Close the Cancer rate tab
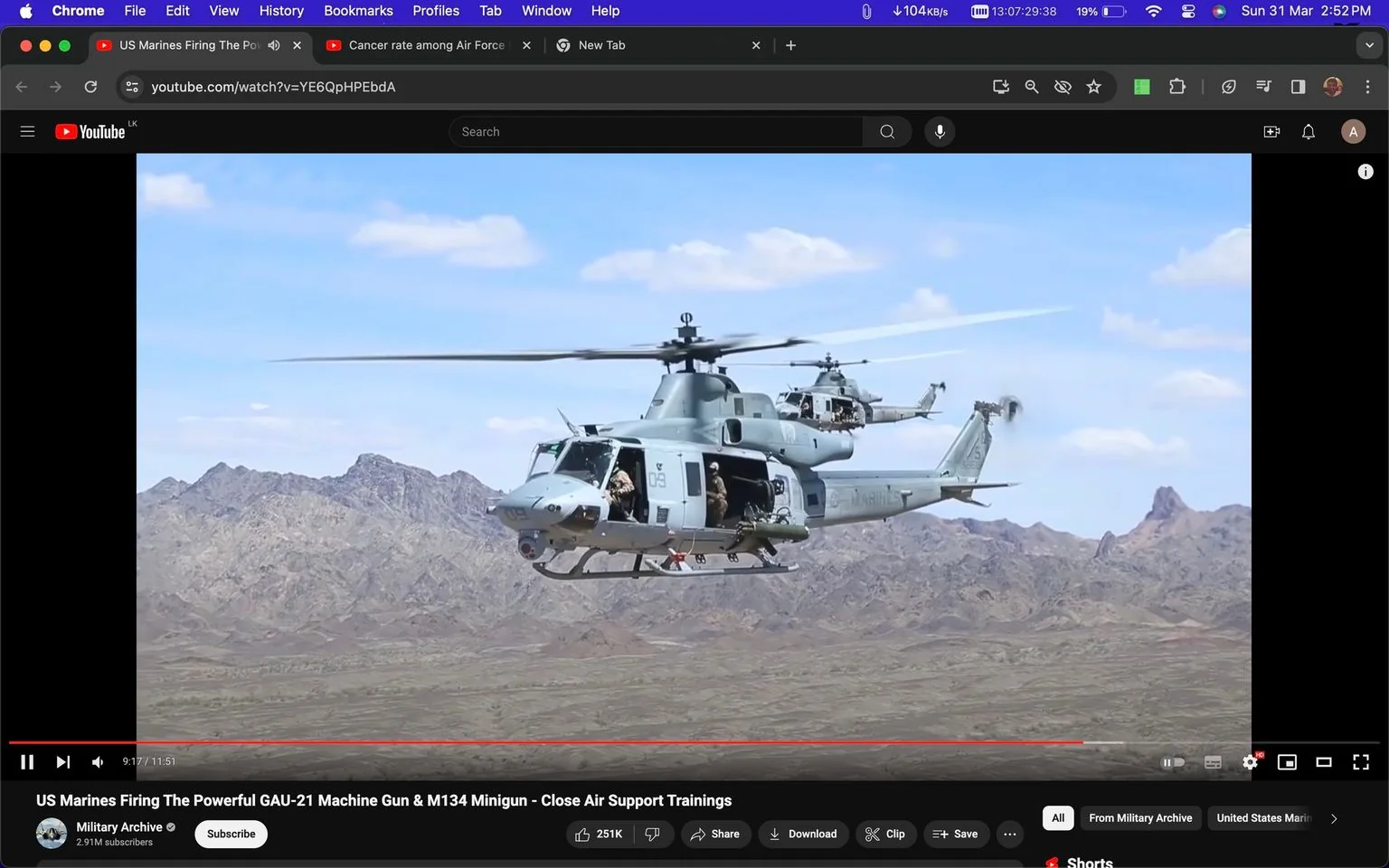This screenshot has height=868, width=1389. (526, 45)
